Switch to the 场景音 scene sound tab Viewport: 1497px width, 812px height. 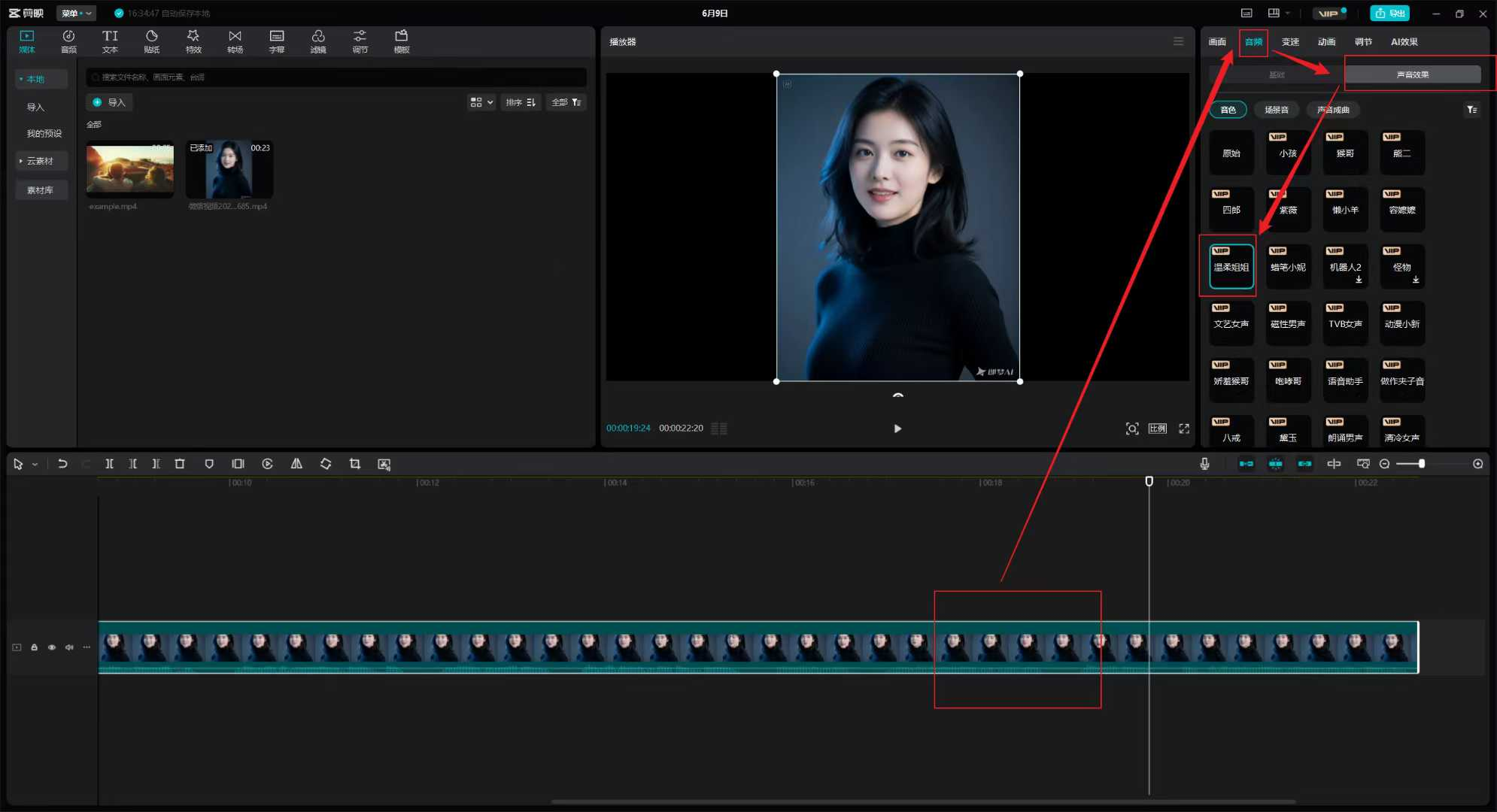[1276, 110]
